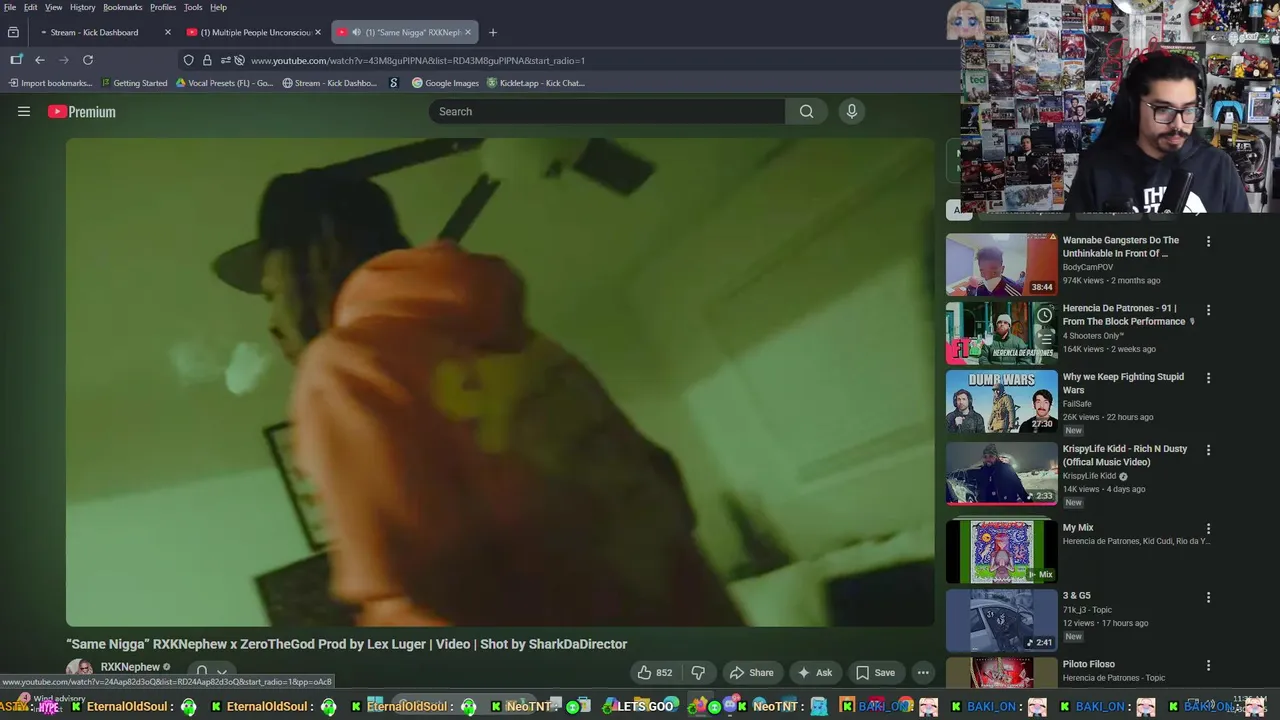The height and width of the screenshot is (720, 1280).
Task: Open the shield tracking protection icon
Action: [x=188, y=60]
